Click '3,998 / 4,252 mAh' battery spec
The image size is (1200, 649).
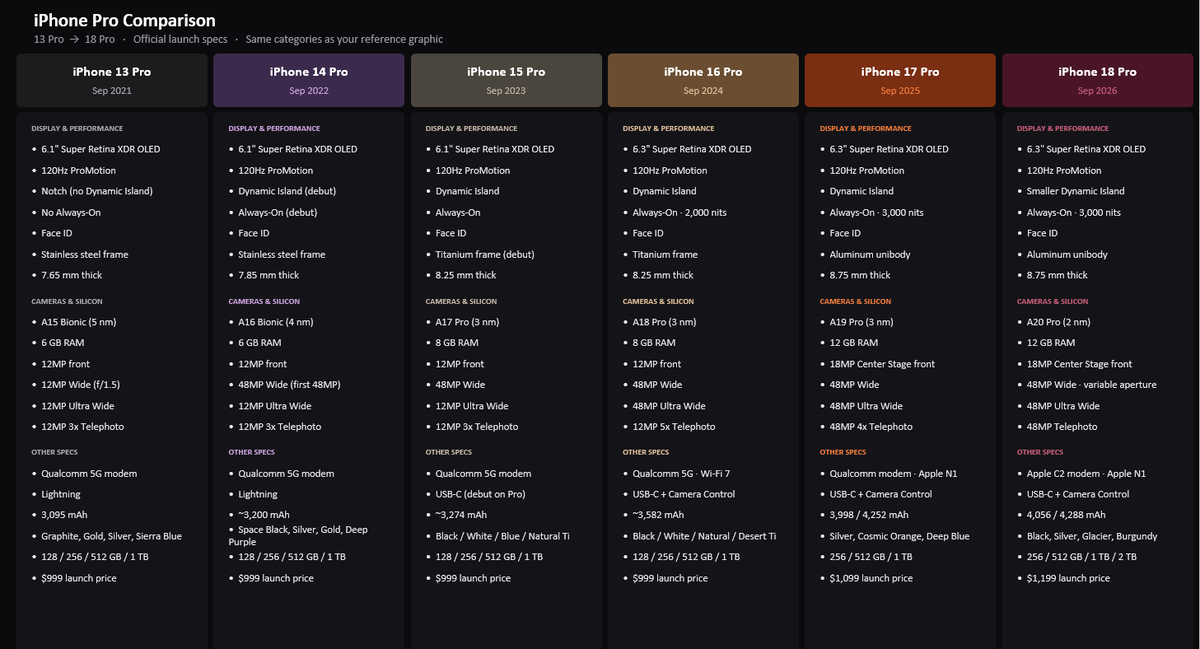point(869,515)
